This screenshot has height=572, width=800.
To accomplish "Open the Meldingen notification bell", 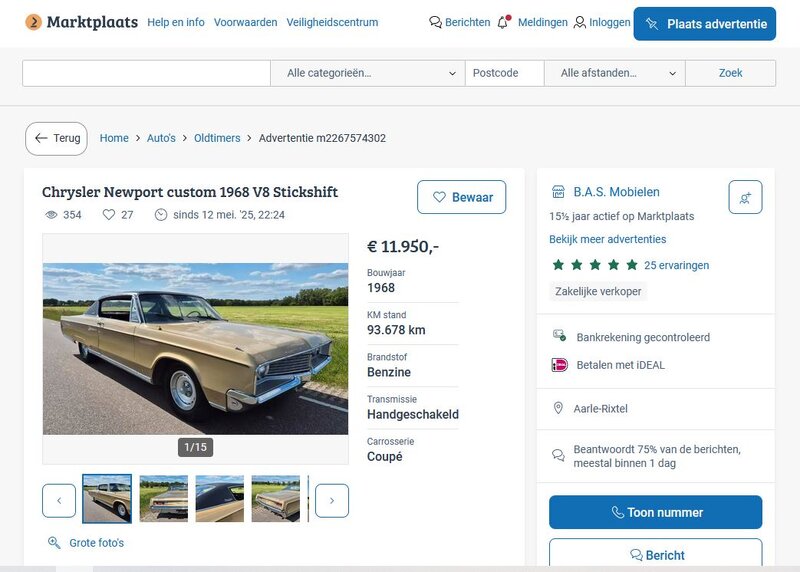I will tap(503, 22).
